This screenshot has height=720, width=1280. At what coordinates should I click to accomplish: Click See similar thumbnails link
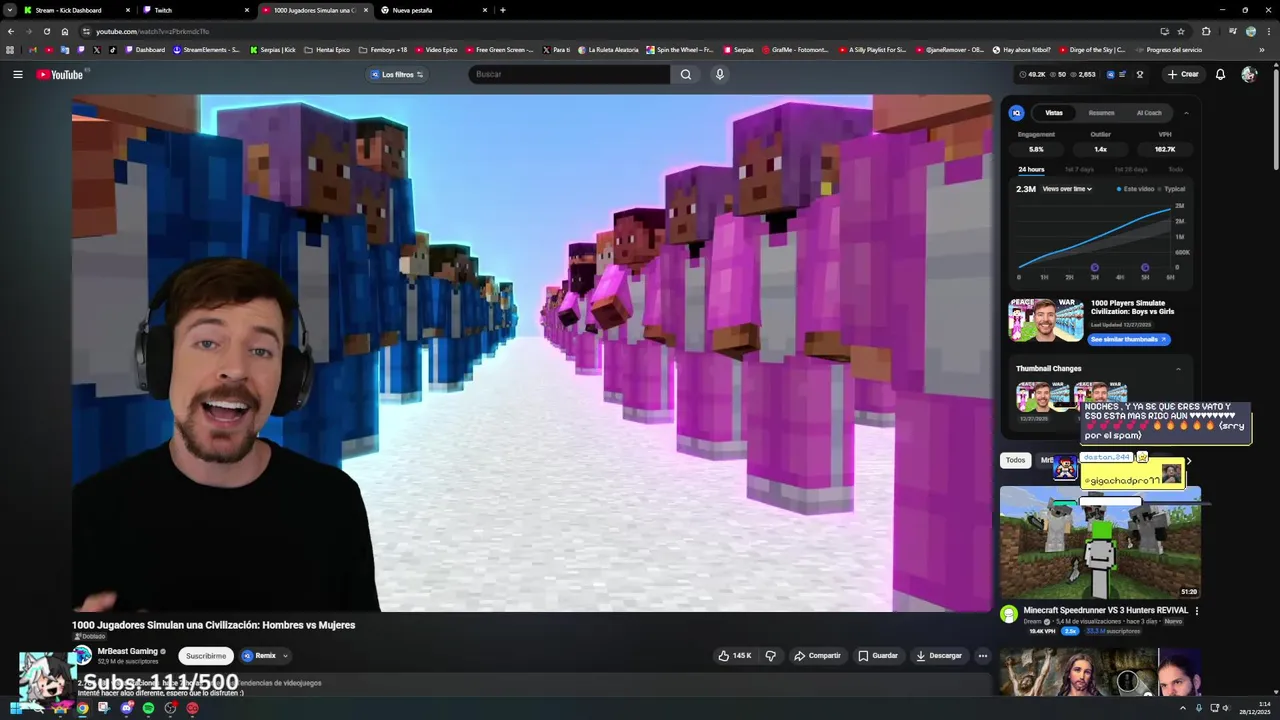[1128, 339]
